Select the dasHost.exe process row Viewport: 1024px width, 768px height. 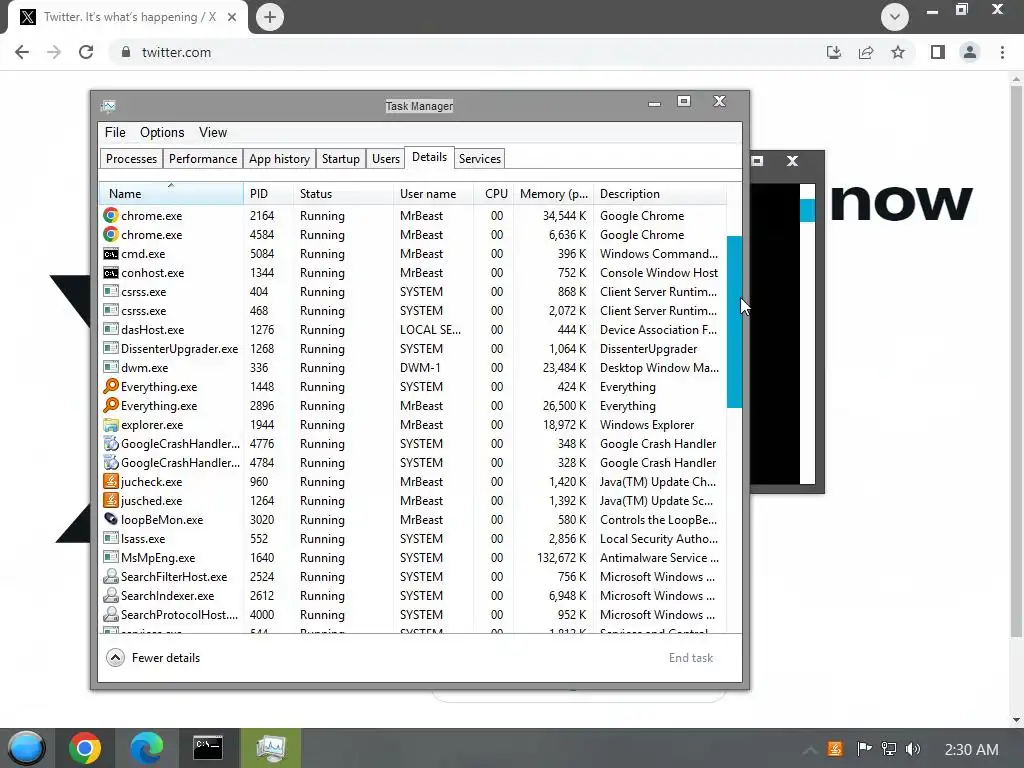(413, 330)
